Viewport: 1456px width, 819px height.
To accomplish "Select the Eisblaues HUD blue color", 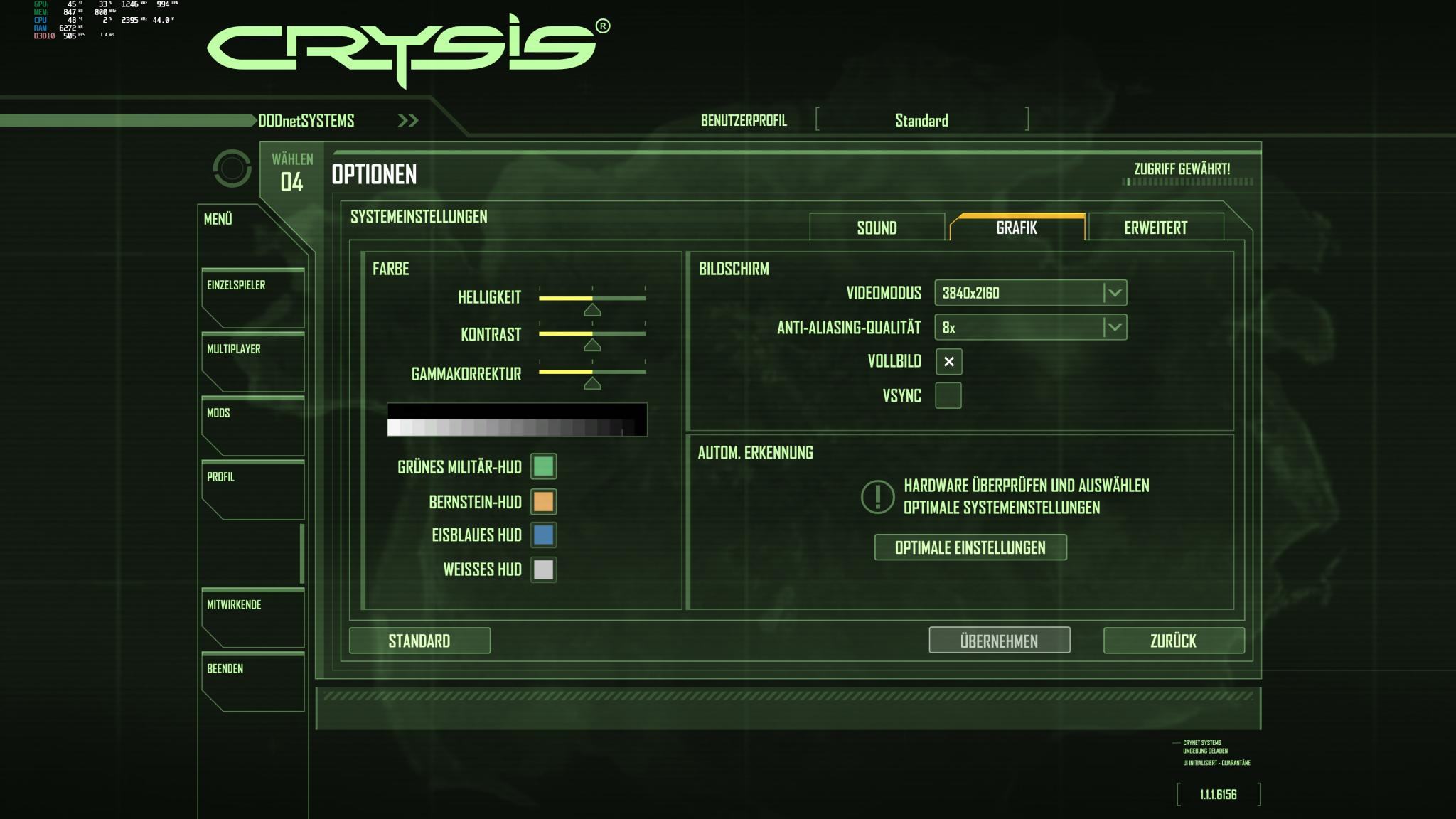I will click(544, 535).
